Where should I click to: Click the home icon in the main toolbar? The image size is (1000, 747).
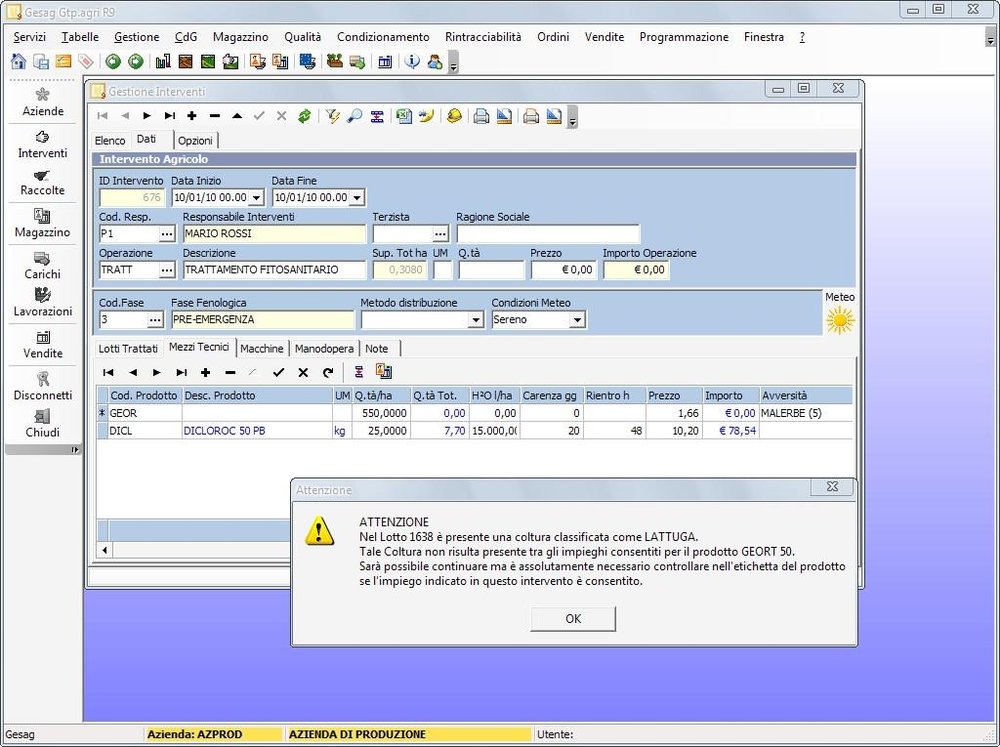18,61
